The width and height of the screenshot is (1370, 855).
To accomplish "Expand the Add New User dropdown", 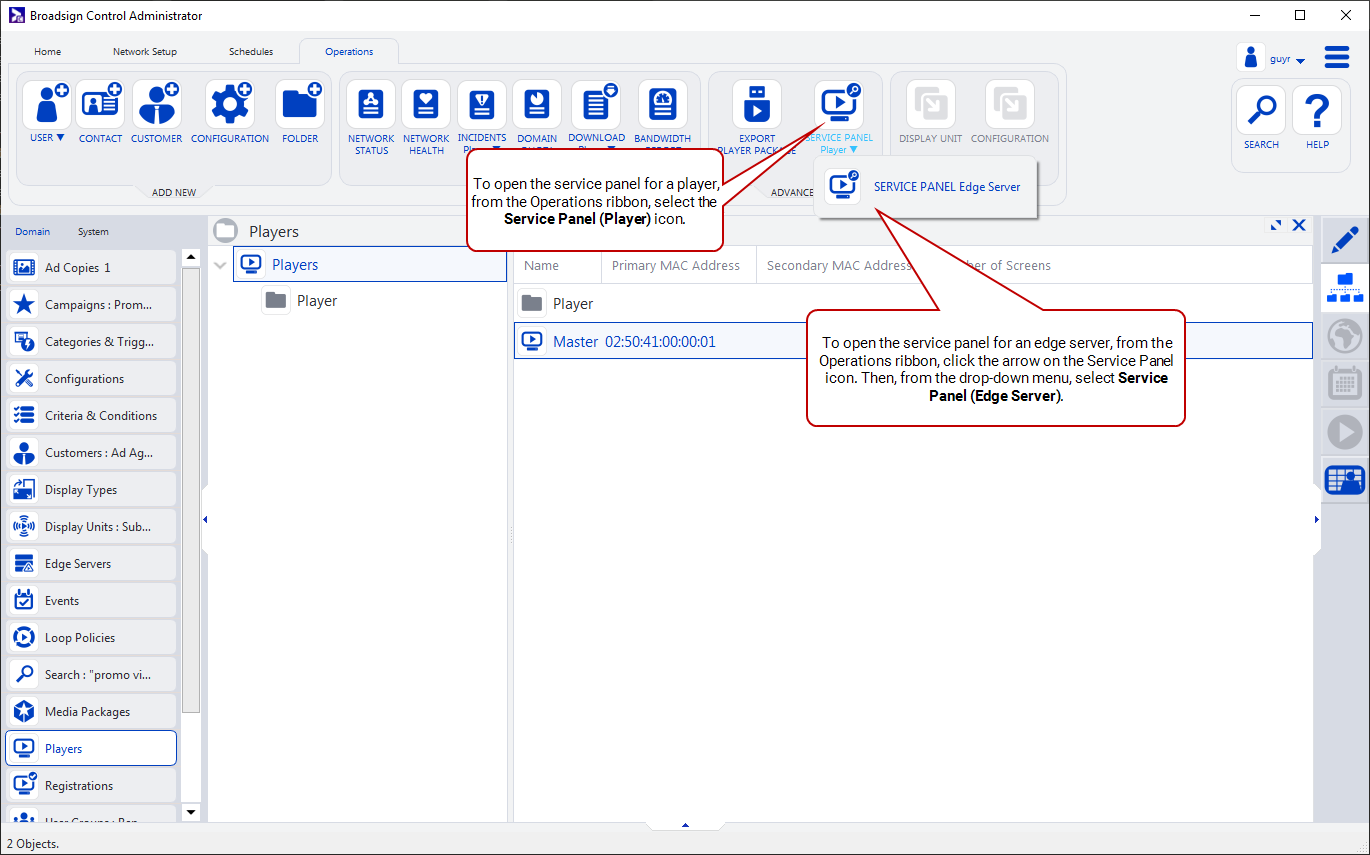I will (47, 138).
